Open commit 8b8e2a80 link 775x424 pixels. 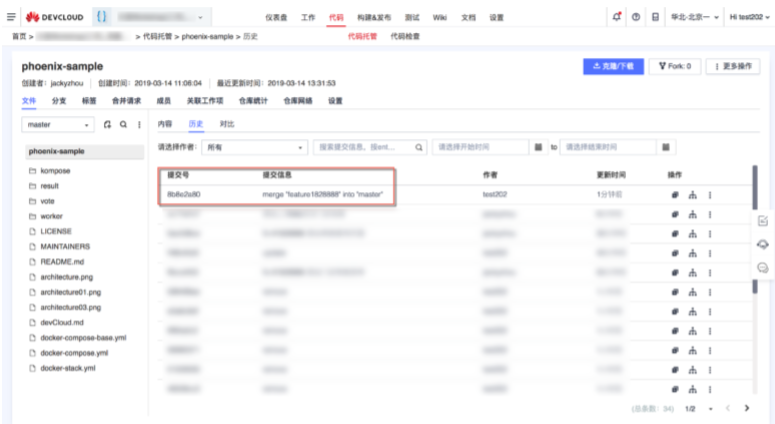coord(183,194)
